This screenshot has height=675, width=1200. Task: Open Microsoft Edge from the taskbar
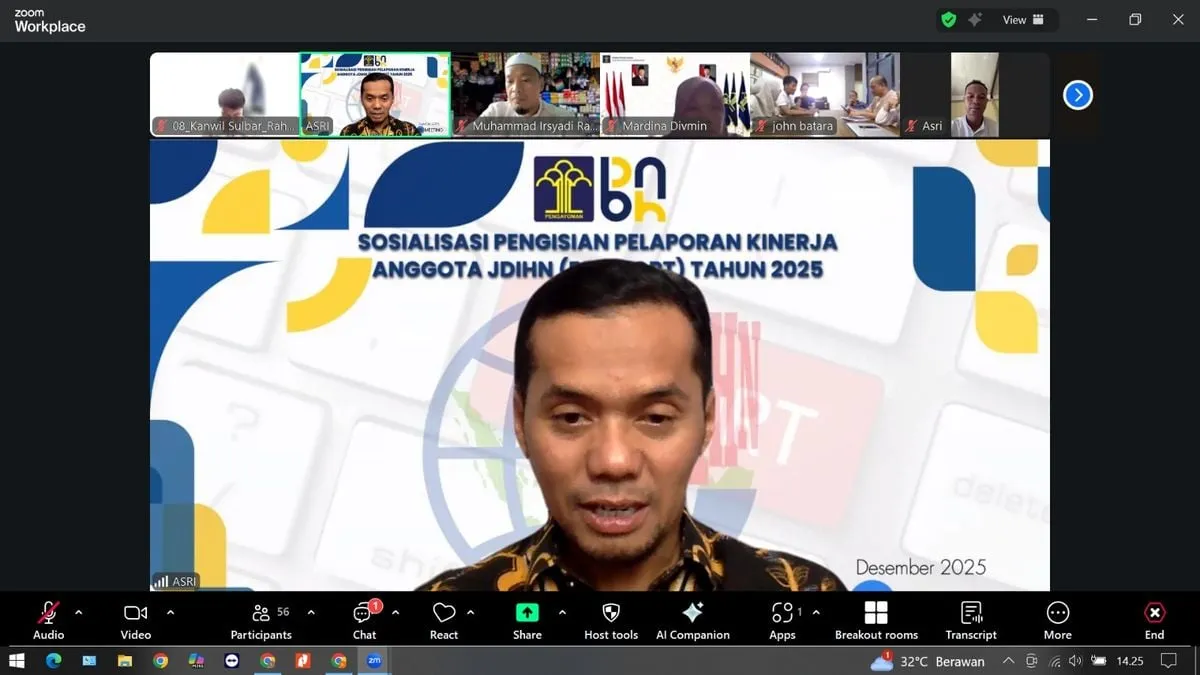(x=53, y=661)
